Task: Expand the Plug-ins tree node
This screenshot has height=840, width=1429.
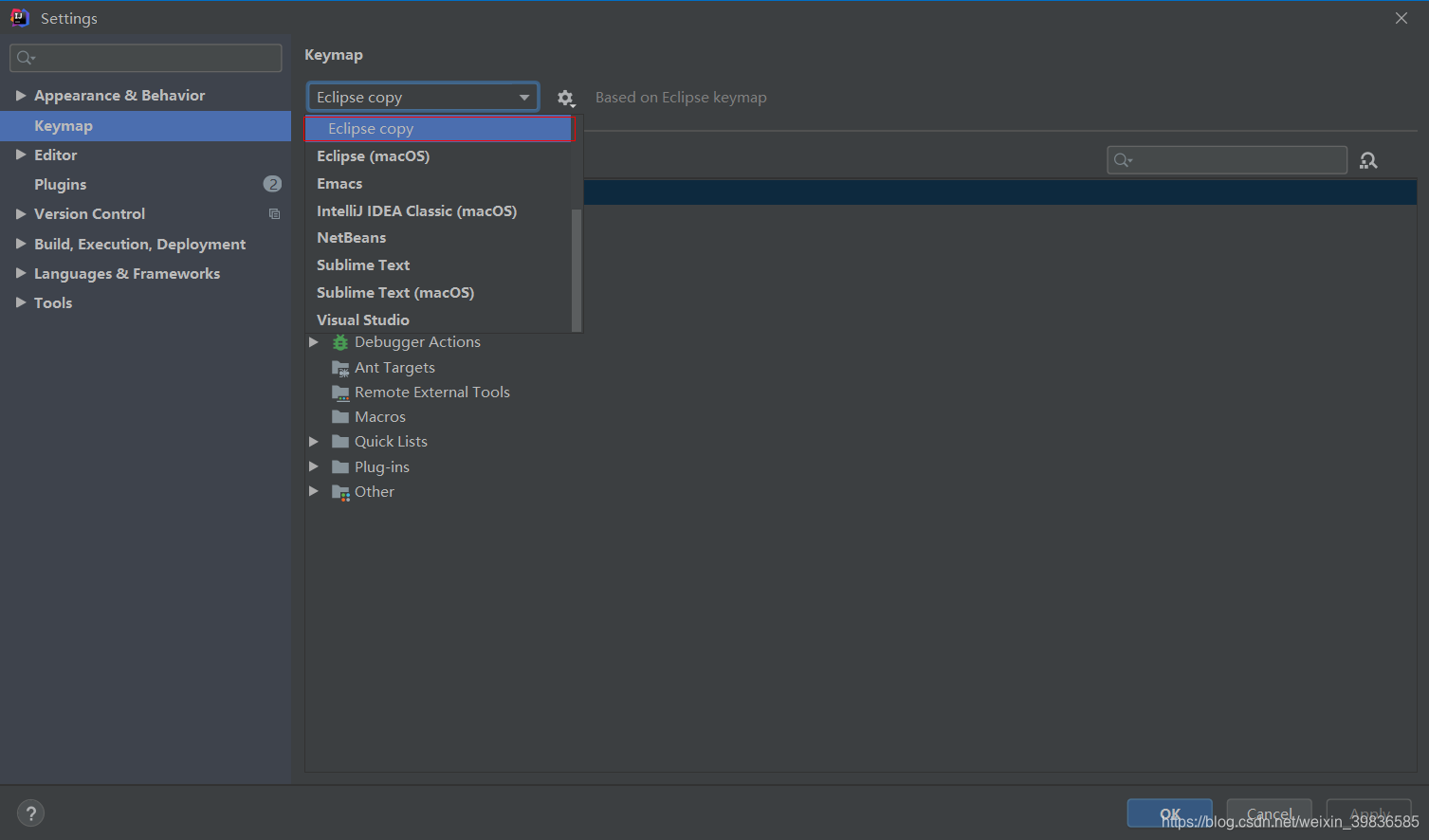Action: click(314, 466)
